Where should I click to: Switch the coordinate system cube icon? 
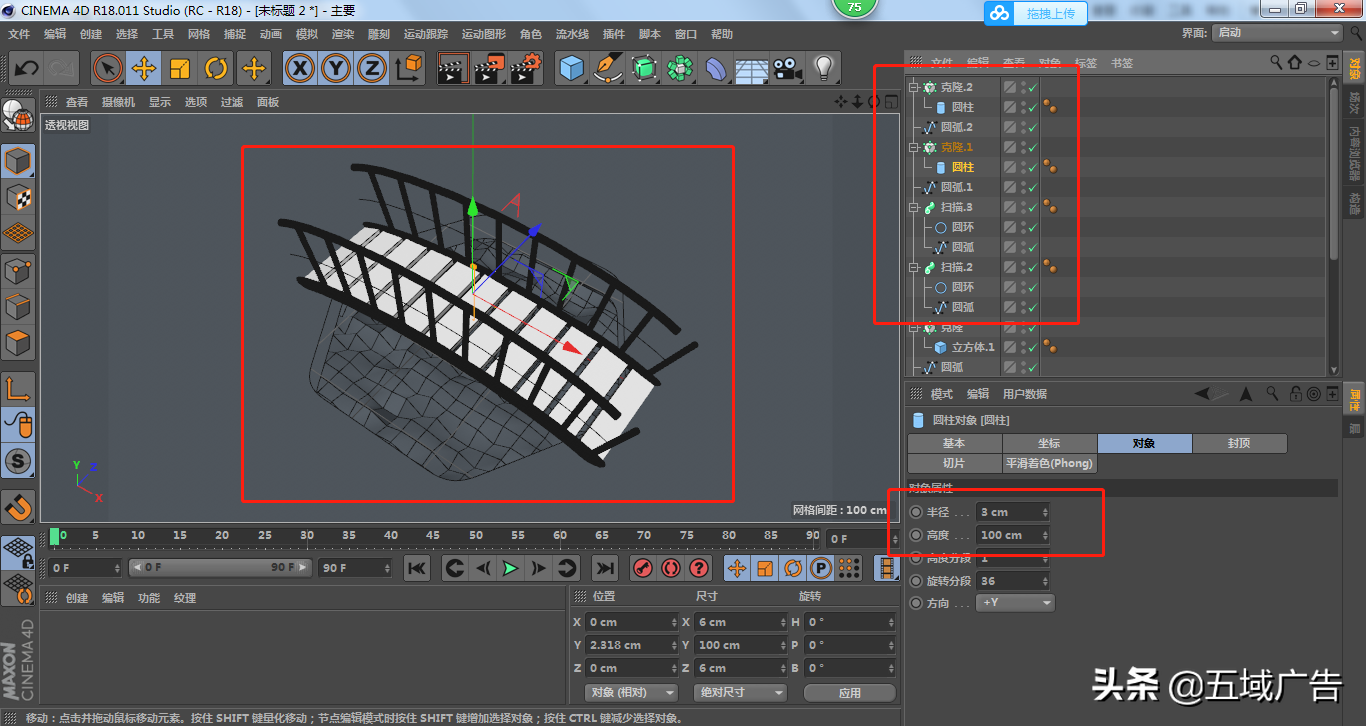[409, 69]
